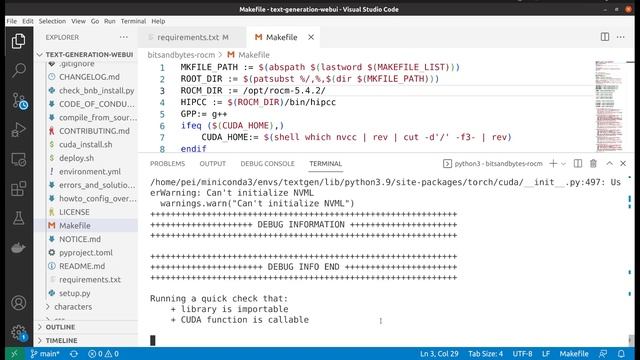Create a new terminal with plus icon
The image size is (640, 360).
(x=553, y=164)
